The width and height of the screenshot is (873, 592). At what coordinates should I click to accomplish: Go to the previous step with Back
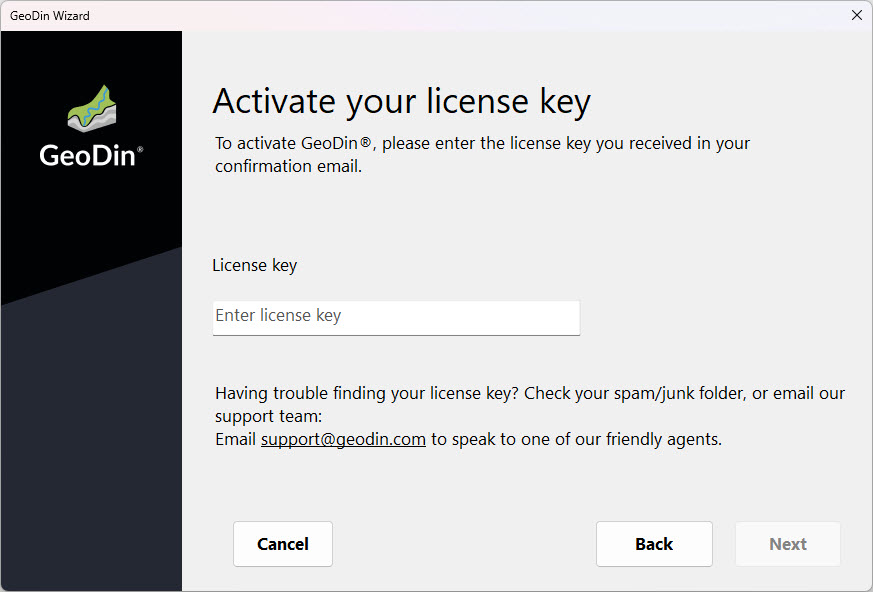point(654,544)
